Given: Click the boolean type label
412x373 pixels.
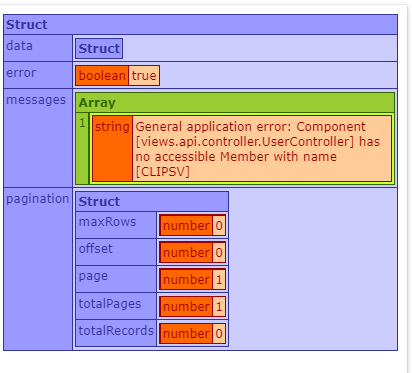Looking at the screenshot, I should click(x=102, y=76).
